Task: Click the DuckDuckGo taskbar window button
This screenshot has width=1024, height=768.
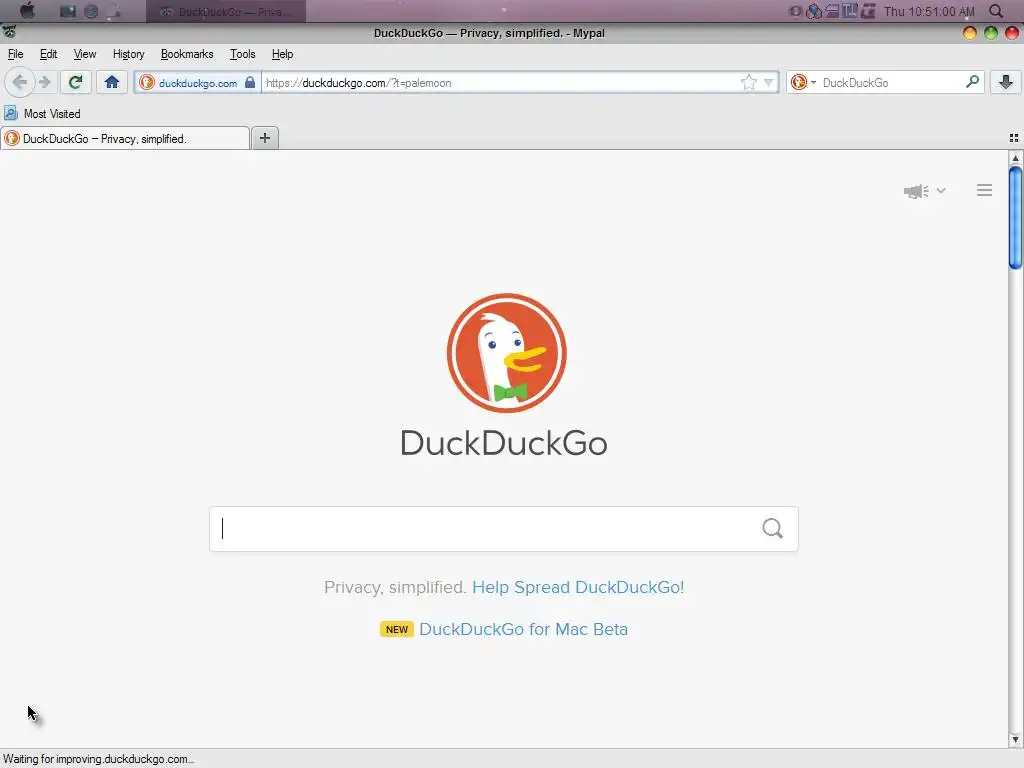Action: tap(226, 11)
